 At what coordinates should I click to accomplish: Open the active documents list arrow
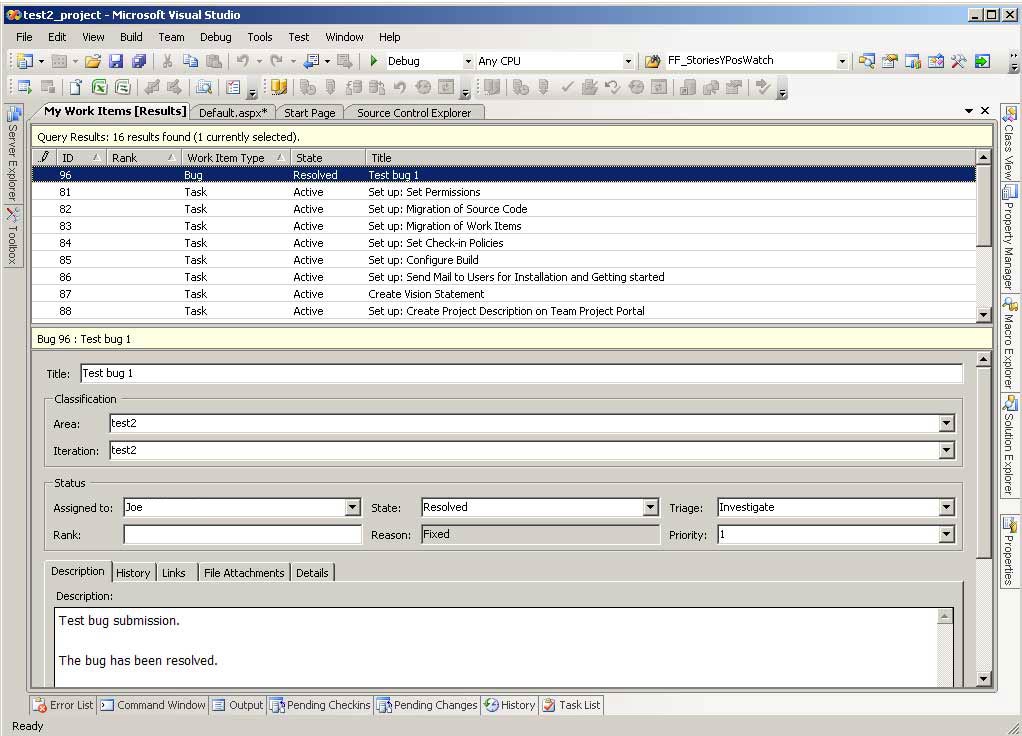click(x=969, y=111)
